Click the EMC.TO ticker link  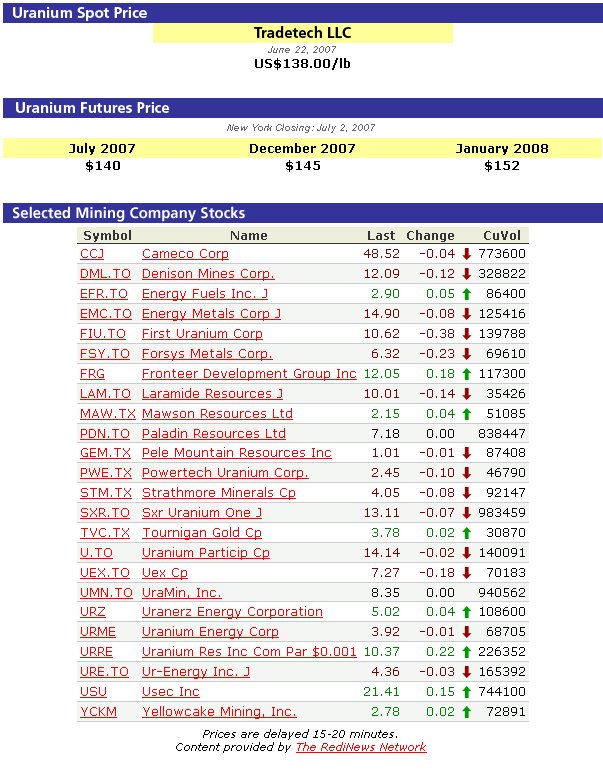point(105,313)
